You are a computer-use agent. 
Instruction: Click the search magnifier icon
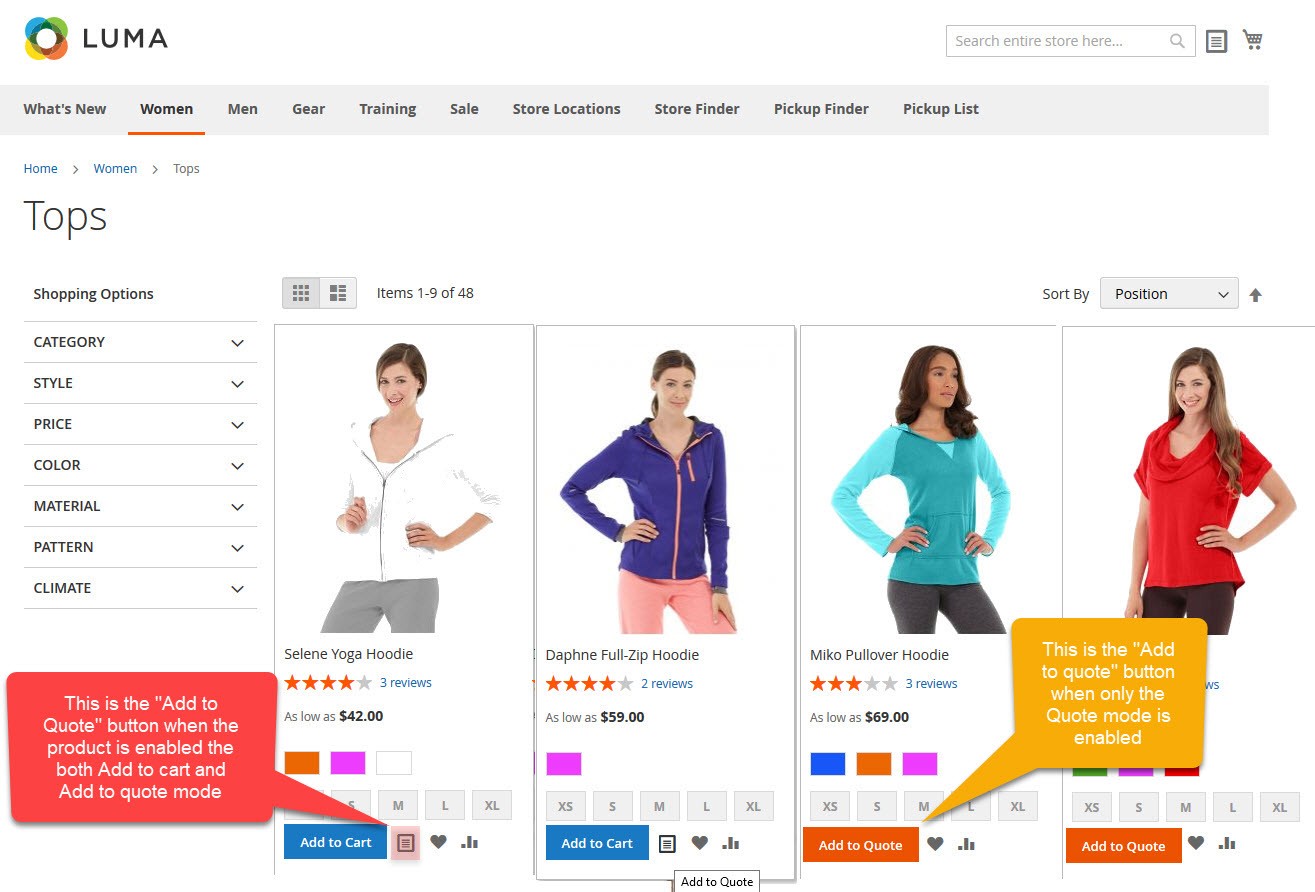point(1177,41)
